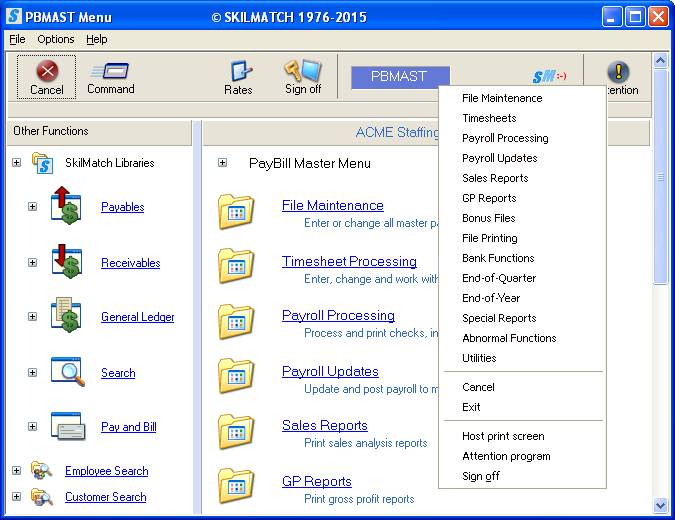675x520 pixels.
Task: Select Special Reports in popup menu
Action: 522,318
